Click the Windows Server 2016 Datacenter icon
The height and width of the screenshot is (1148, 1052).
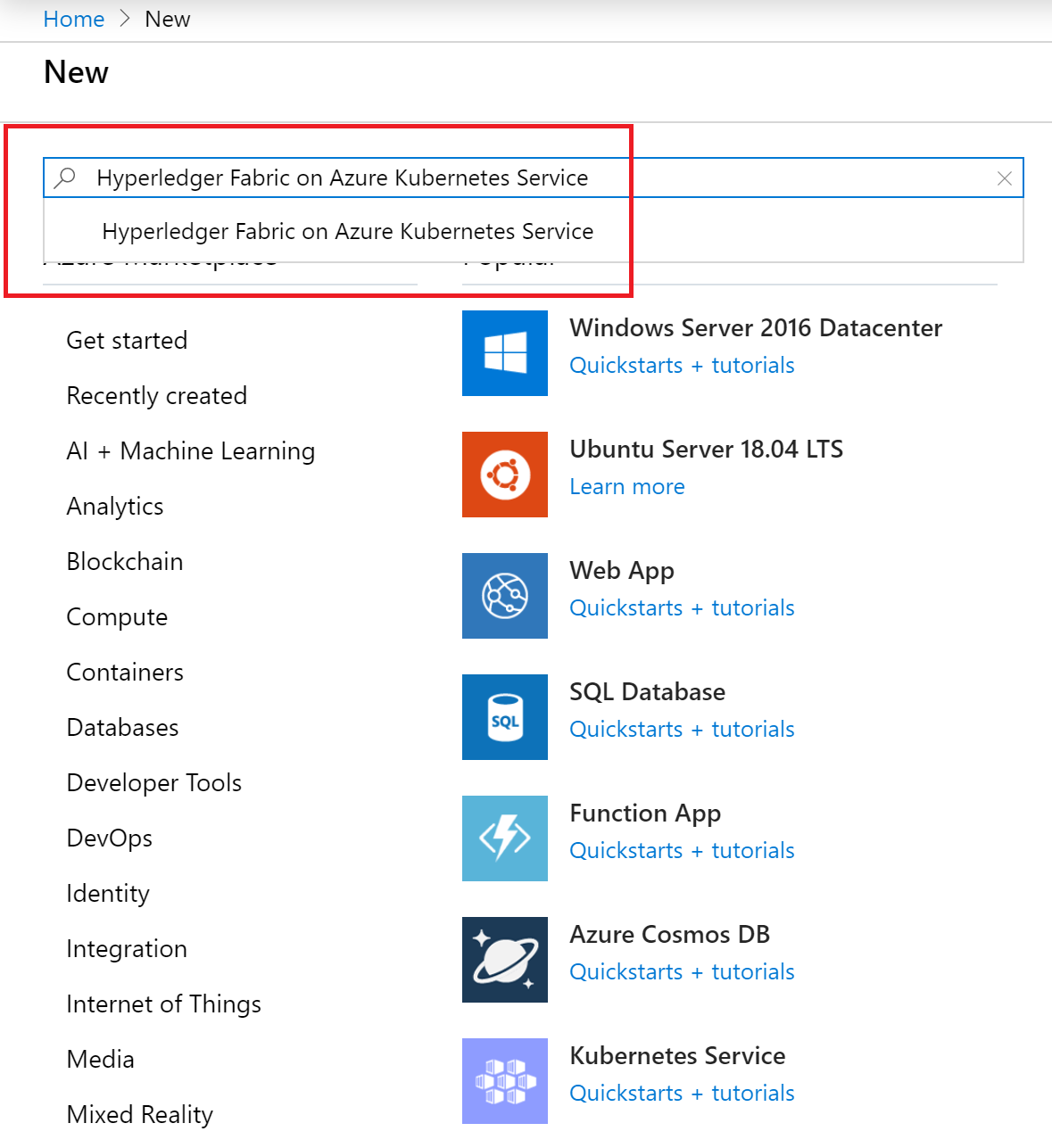505,353
